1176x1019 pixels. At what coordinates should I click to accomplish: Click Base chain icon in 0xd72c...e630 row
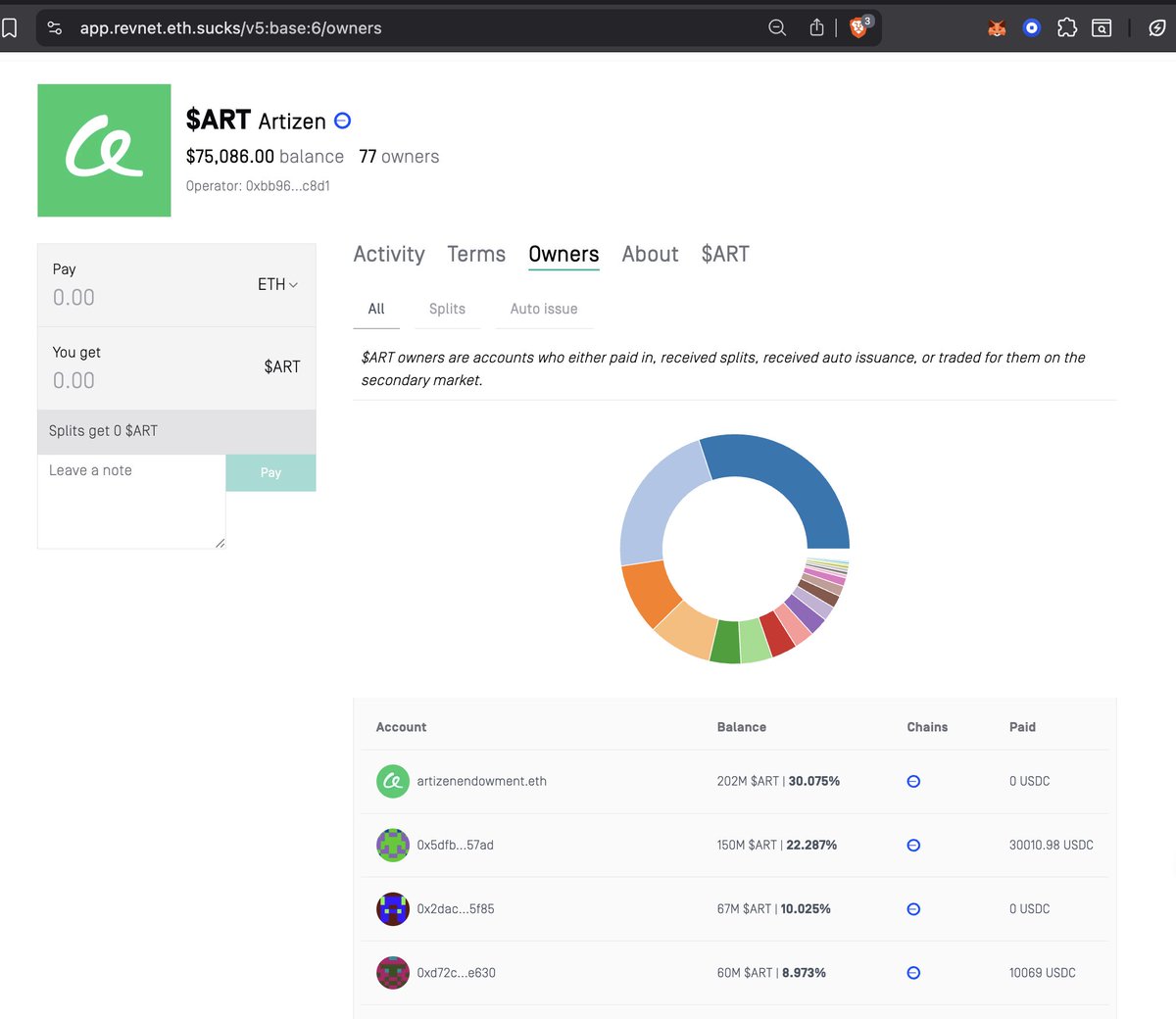coord(913,973)
